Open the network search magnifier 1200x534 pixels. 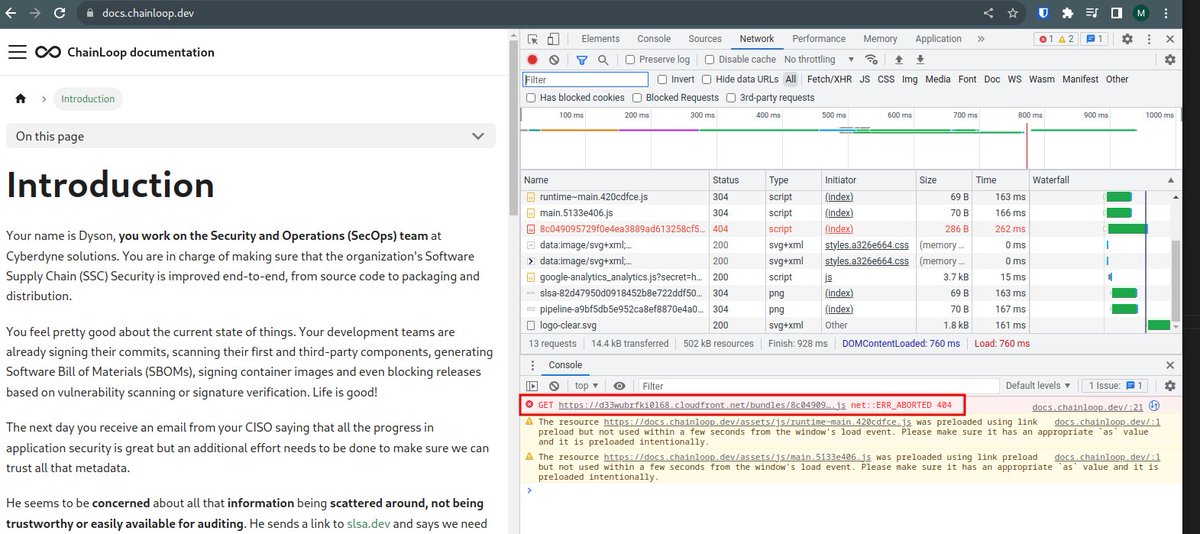coord(603,60)
